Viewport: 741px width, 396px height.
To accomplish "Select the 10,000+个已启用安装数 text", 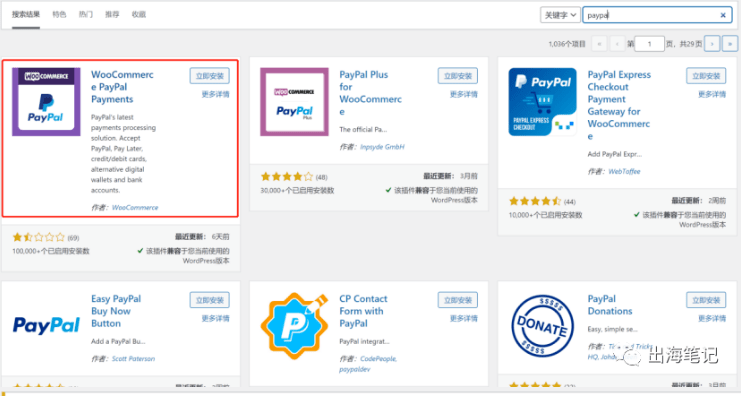I will 545,215.
